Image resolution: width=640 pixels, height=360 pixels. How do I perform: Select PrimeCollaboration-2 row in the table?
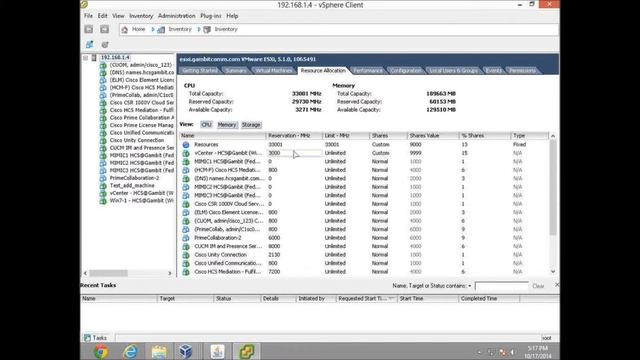[x=364, y=238]
